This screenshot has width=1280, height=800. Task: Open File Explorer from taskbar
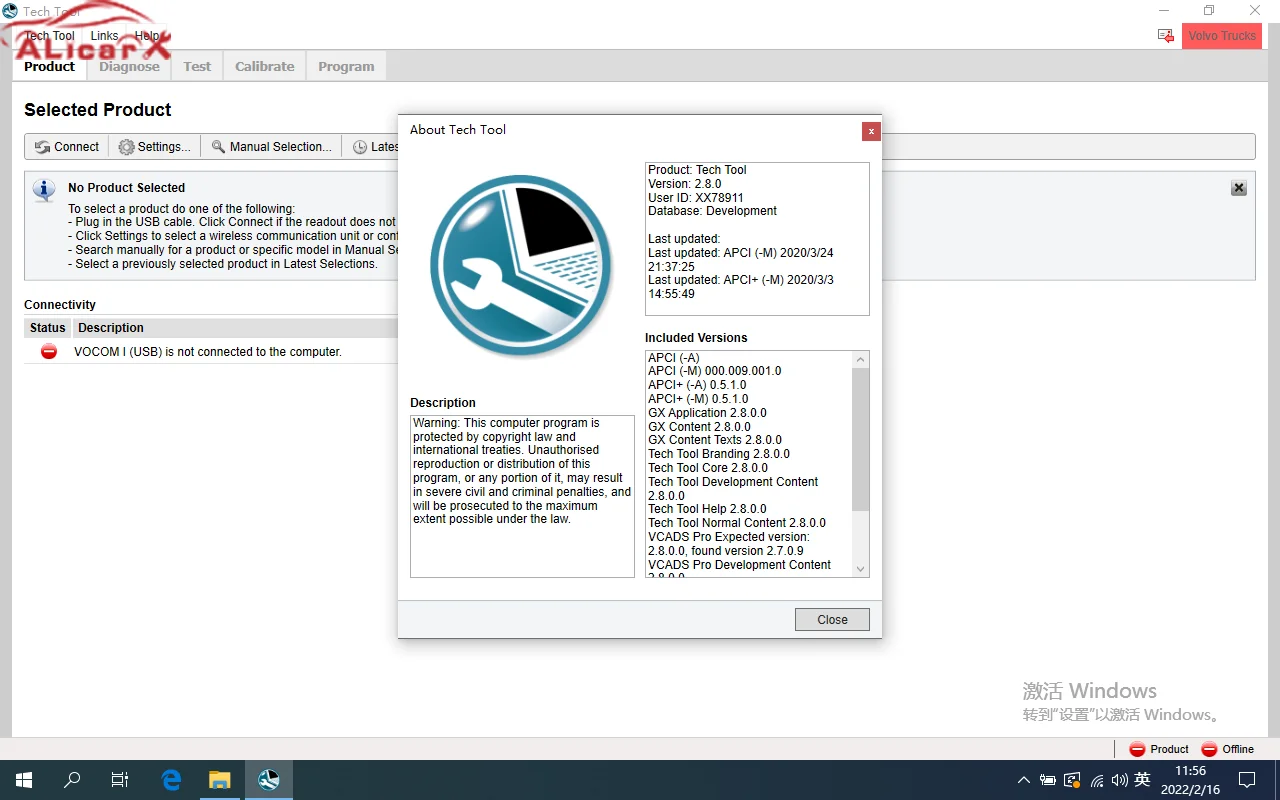pyautogui.click(x=220, y=780)
